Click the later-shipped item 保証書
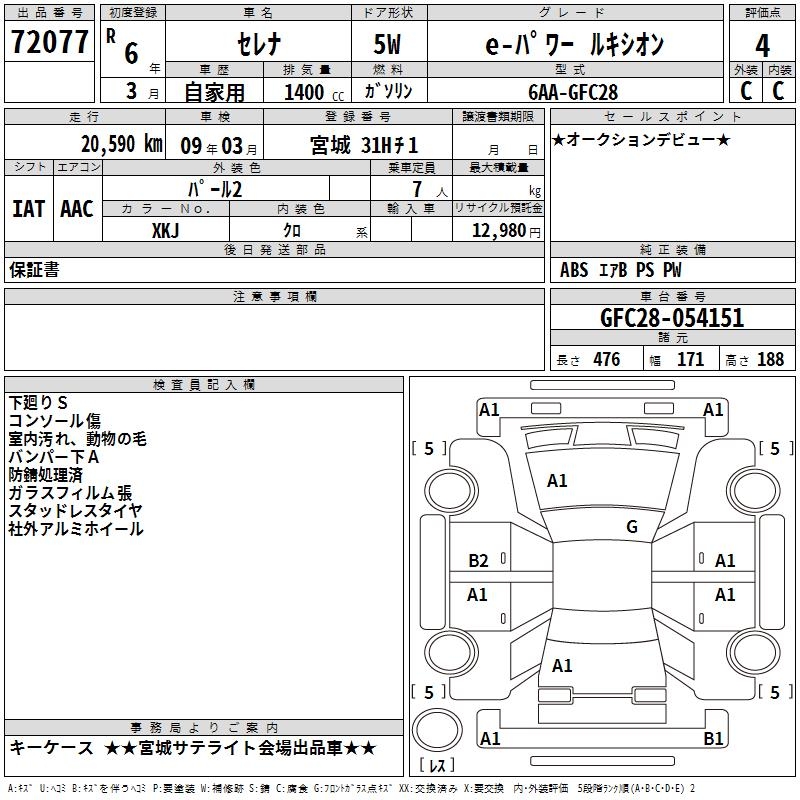 [34, 270]
